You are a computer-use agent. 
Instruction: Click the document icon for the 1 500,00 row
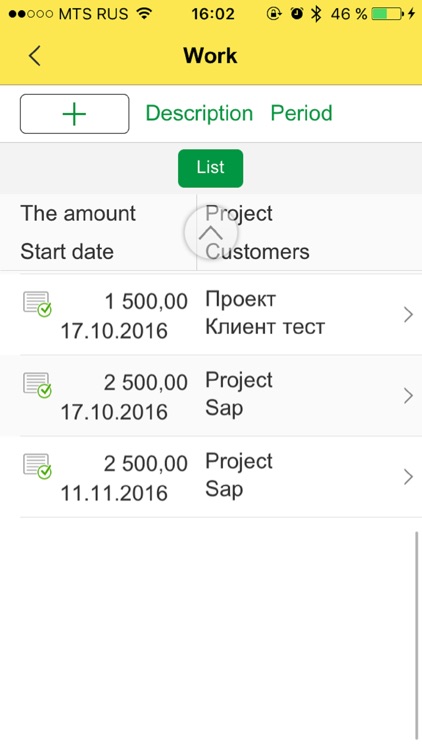tap(37, 304)
